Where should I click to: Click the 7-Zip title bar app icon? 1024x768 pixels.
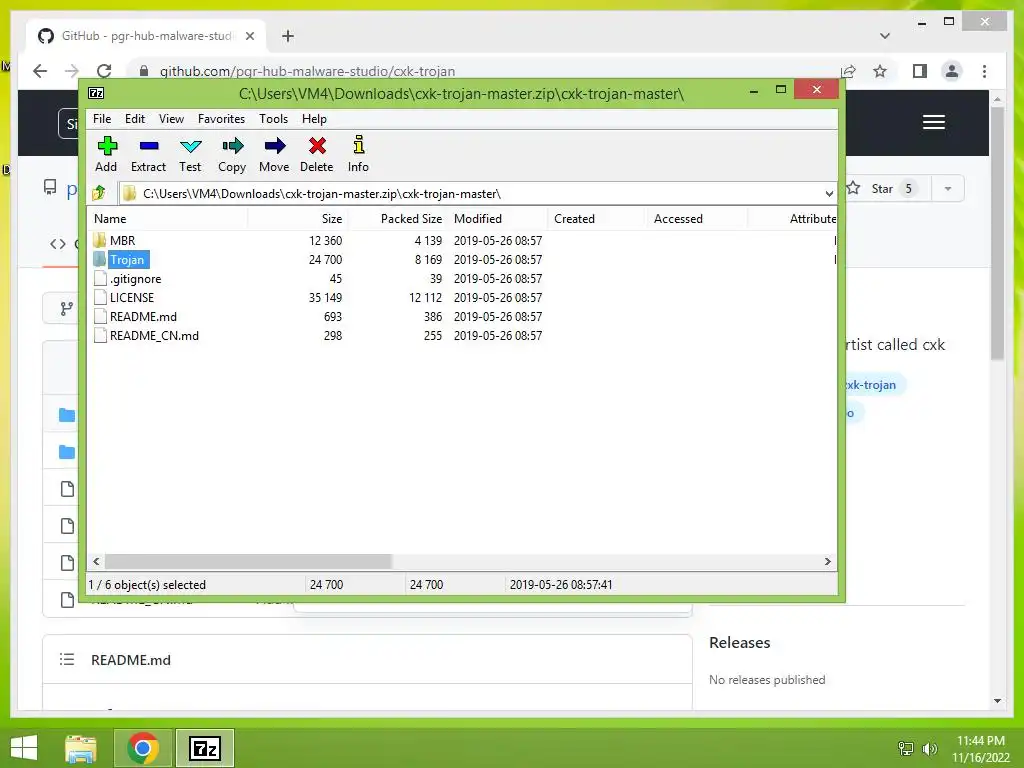coord(96,93)
